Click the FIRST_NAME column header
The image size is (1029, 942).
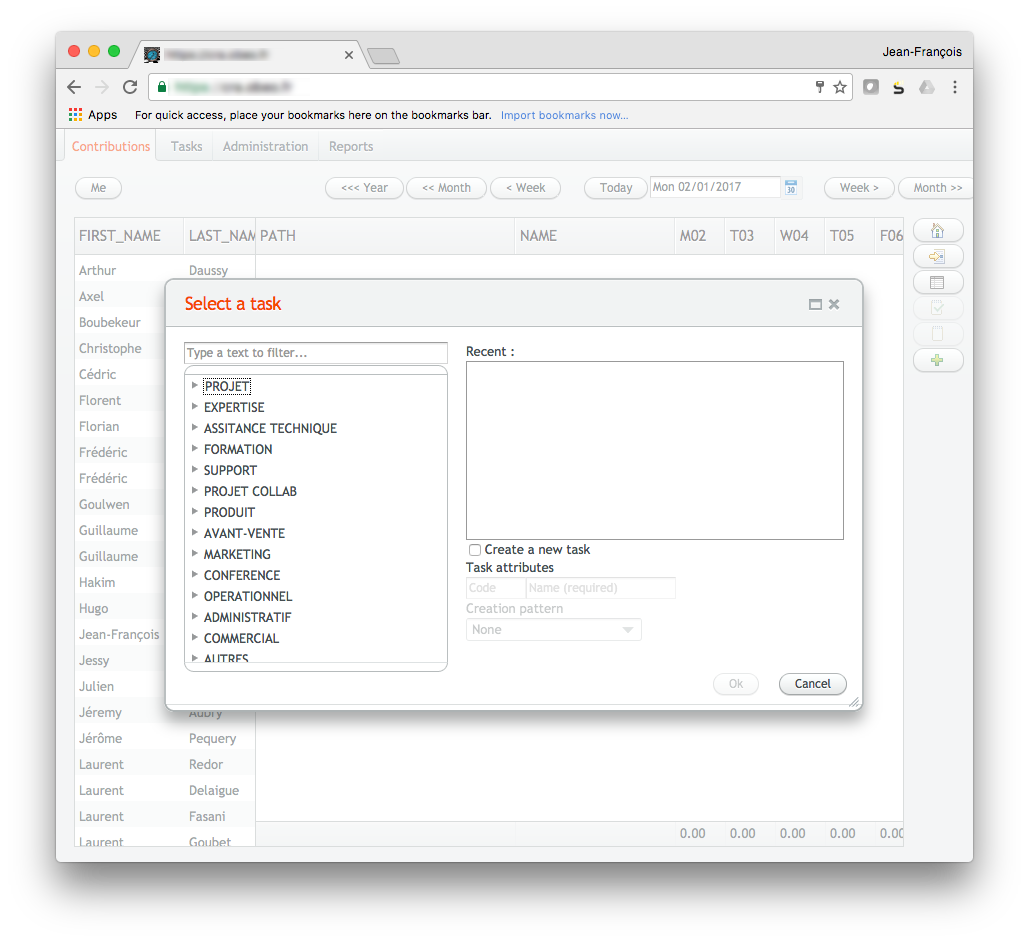tap(129, 236)
